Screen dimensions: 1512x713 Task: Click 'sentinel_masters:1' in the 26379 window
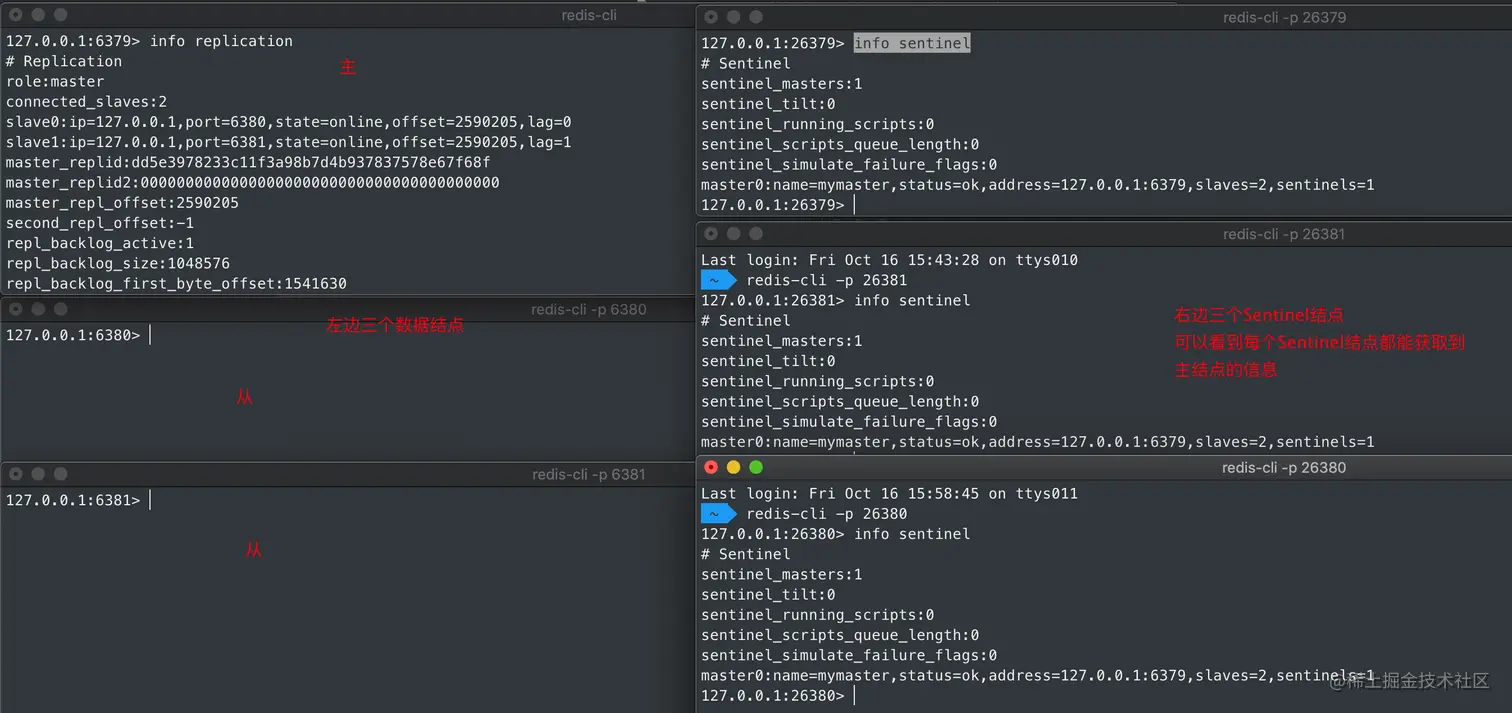tap(782, 84)
